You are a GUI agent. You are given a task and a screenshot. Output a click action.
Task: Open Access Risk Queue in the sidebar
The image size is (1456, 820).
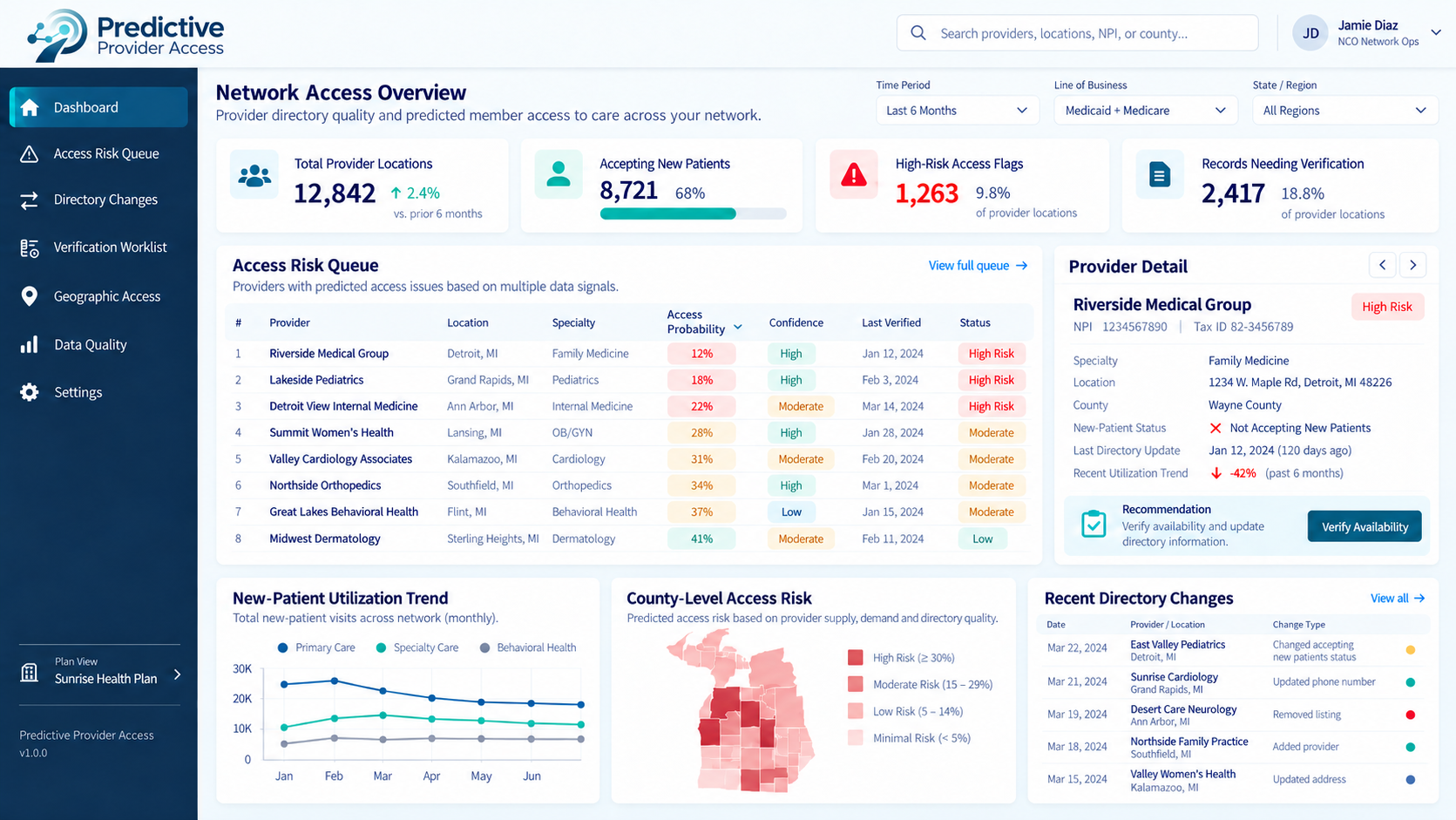98,153
